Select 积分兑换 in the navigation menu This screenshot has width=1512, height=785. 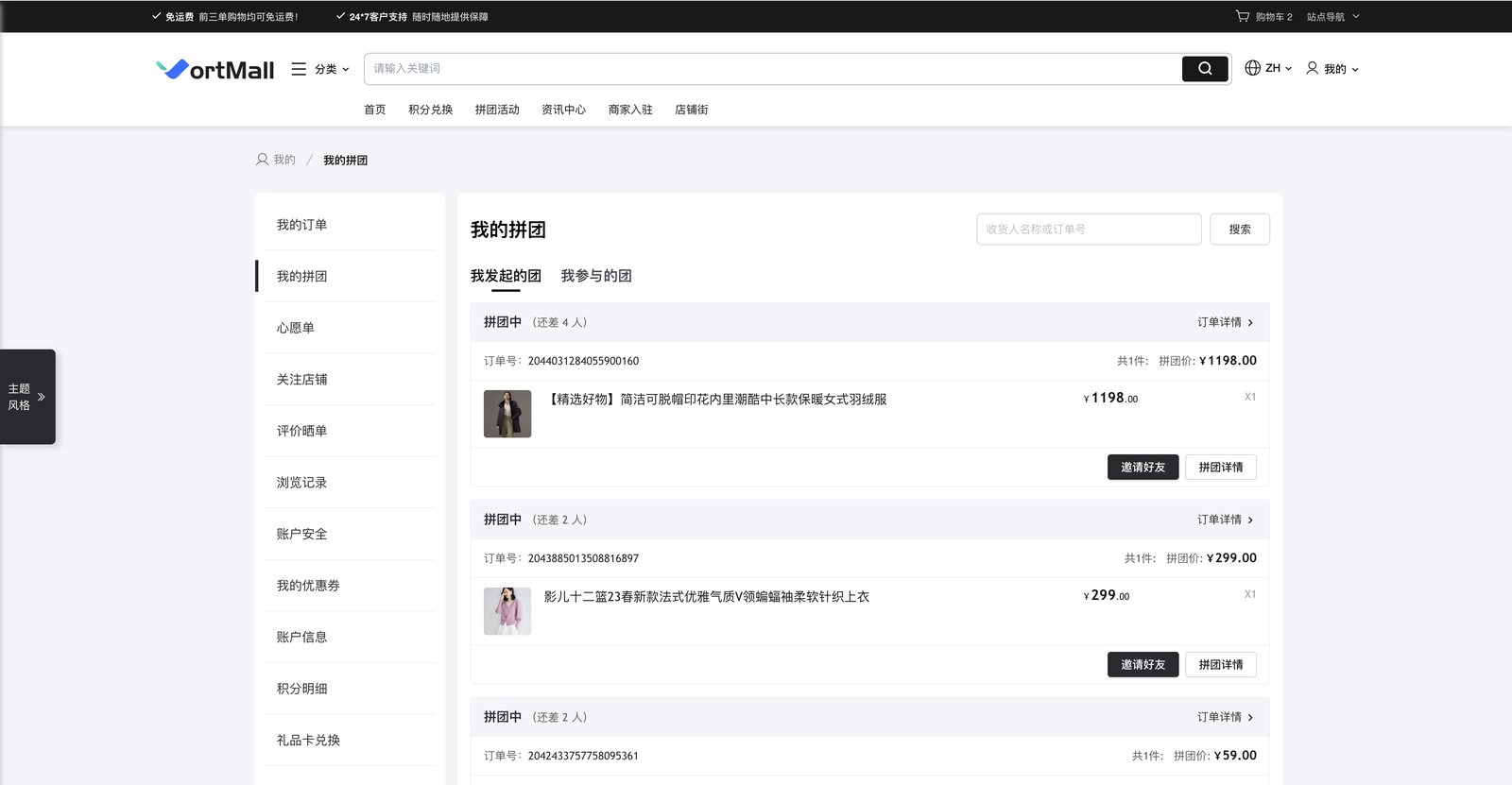point(430,110)
